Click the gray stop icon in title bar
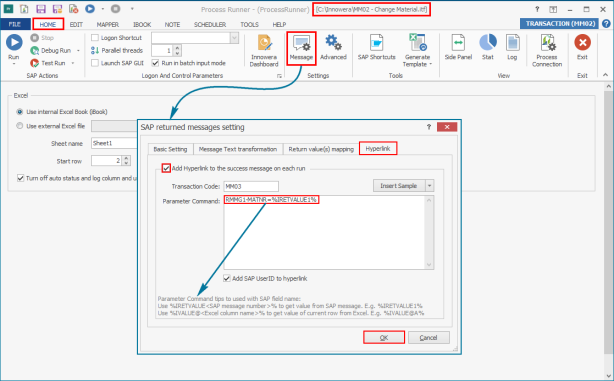This screenshot has width=614, height=381. 115,9
